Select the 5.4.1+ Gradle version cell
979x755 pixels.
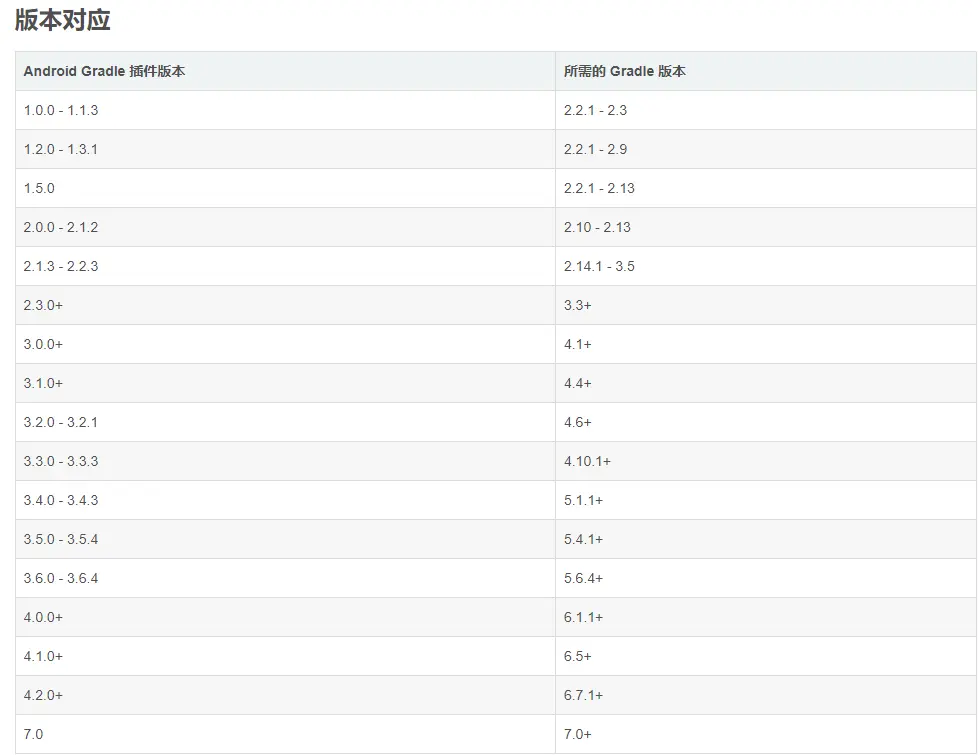point(583,539)
